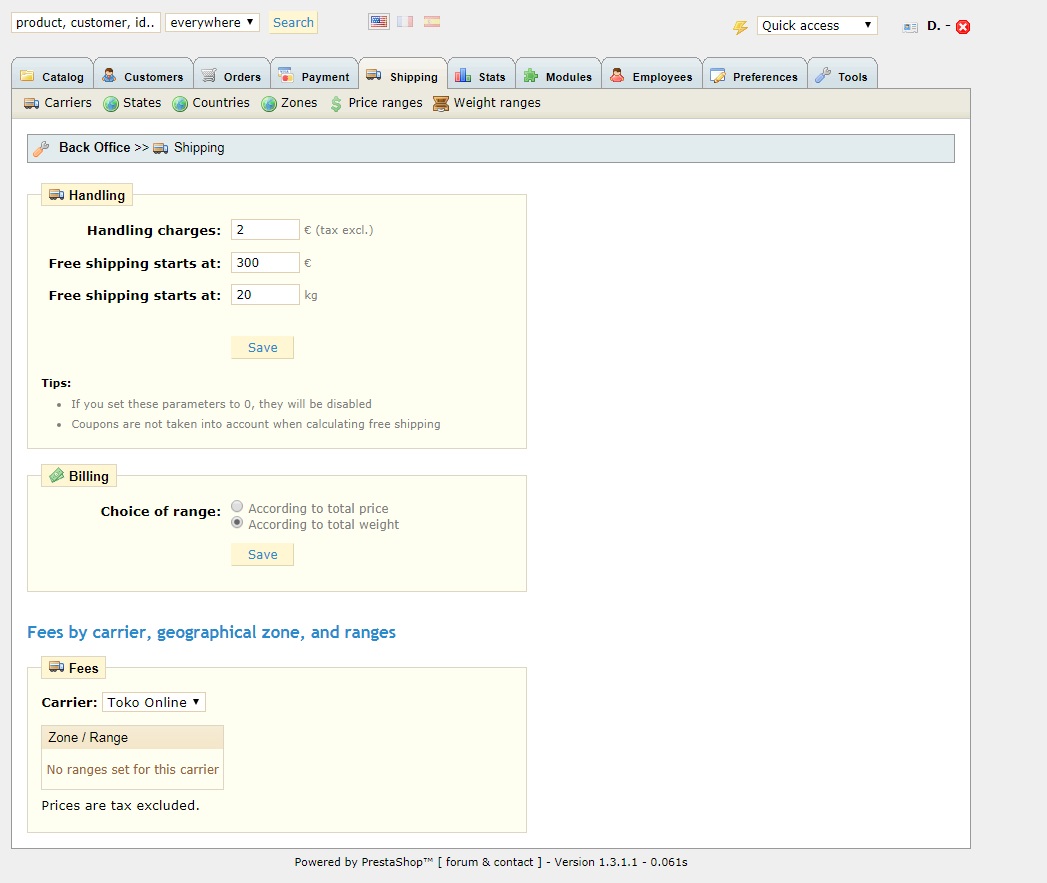Open the Quick access dropdown

click(817, 23)
